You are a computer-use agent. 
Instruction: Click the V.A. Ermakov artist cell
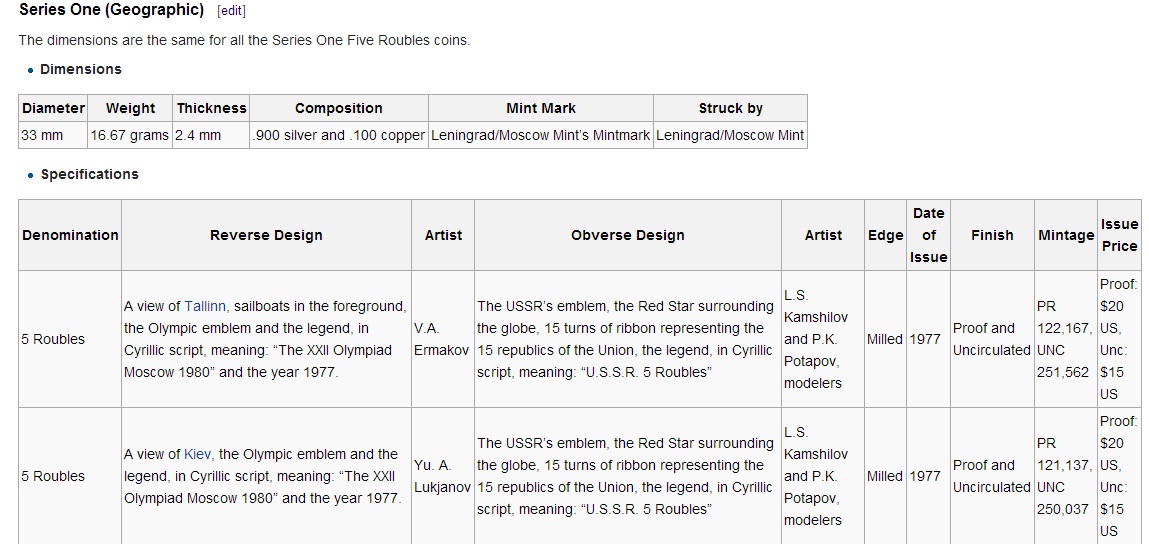(x=443, y=339)
